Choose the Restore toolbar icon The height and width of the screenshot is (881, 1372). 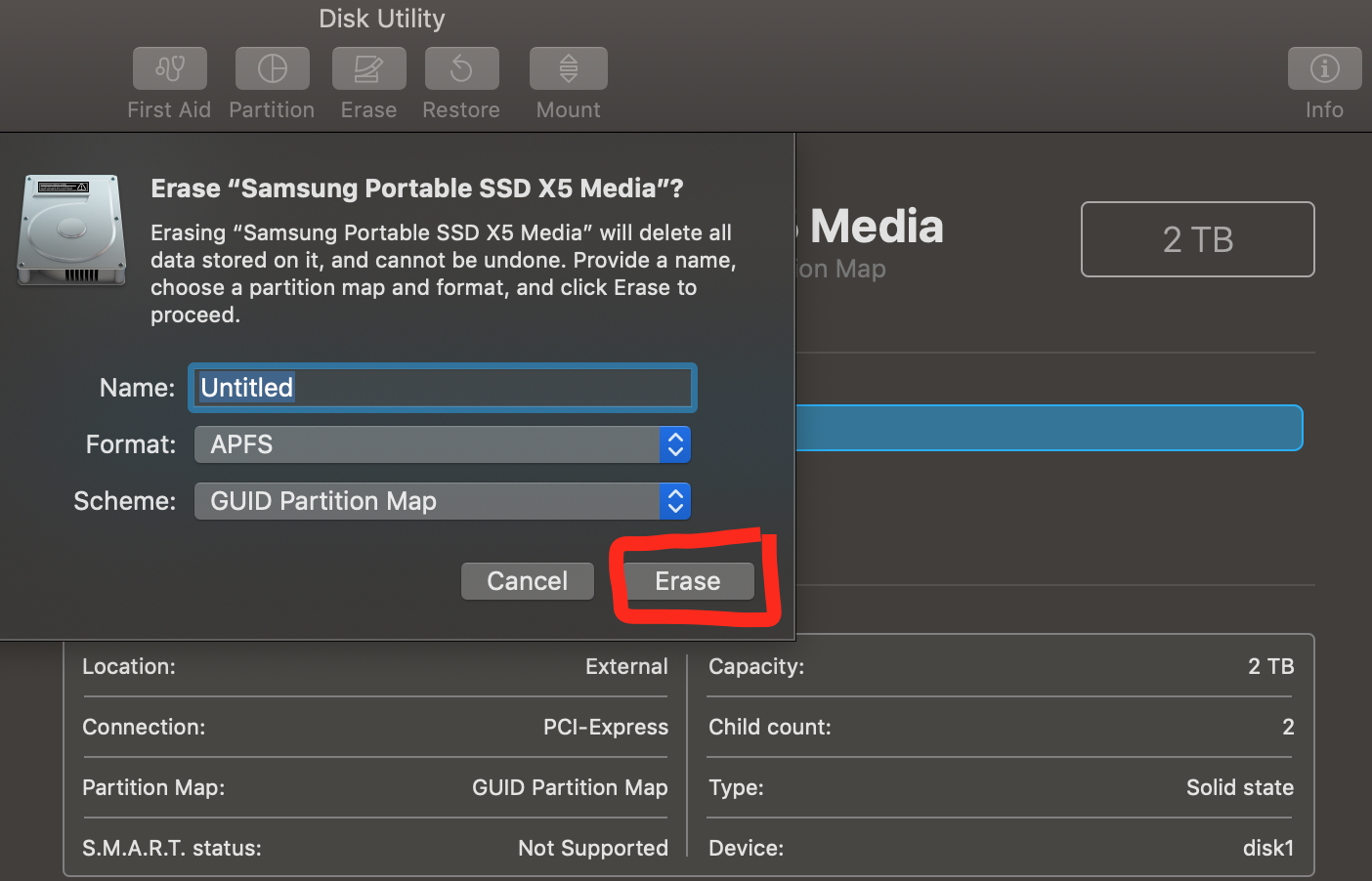pos(462,68)
